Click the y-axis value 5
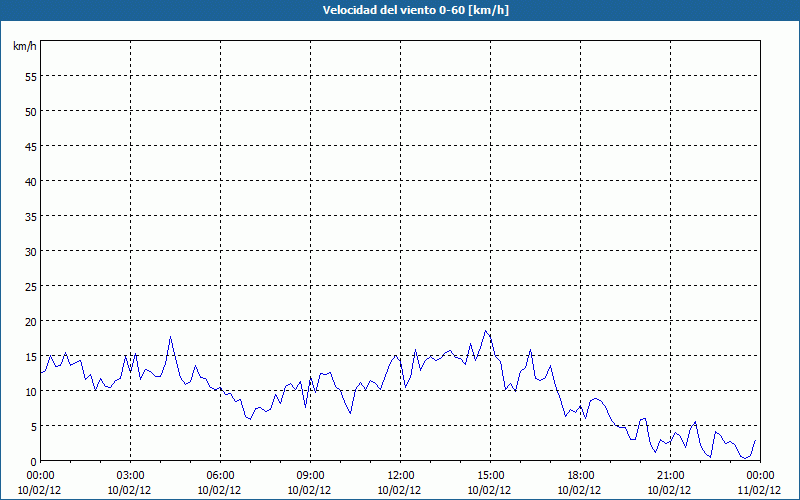The width and height of the screenshot is (800, 500). tap(34, 427)
